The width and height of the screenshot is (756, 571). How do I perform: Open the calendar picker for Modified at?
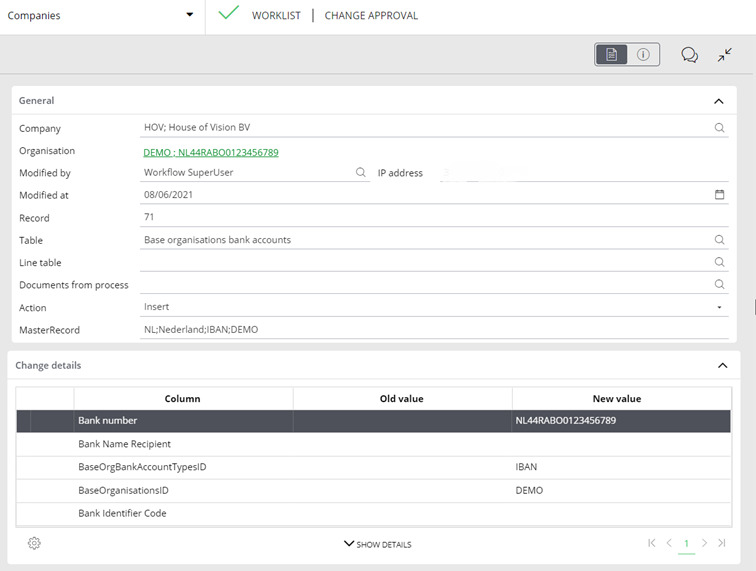[x=719, y=195]
